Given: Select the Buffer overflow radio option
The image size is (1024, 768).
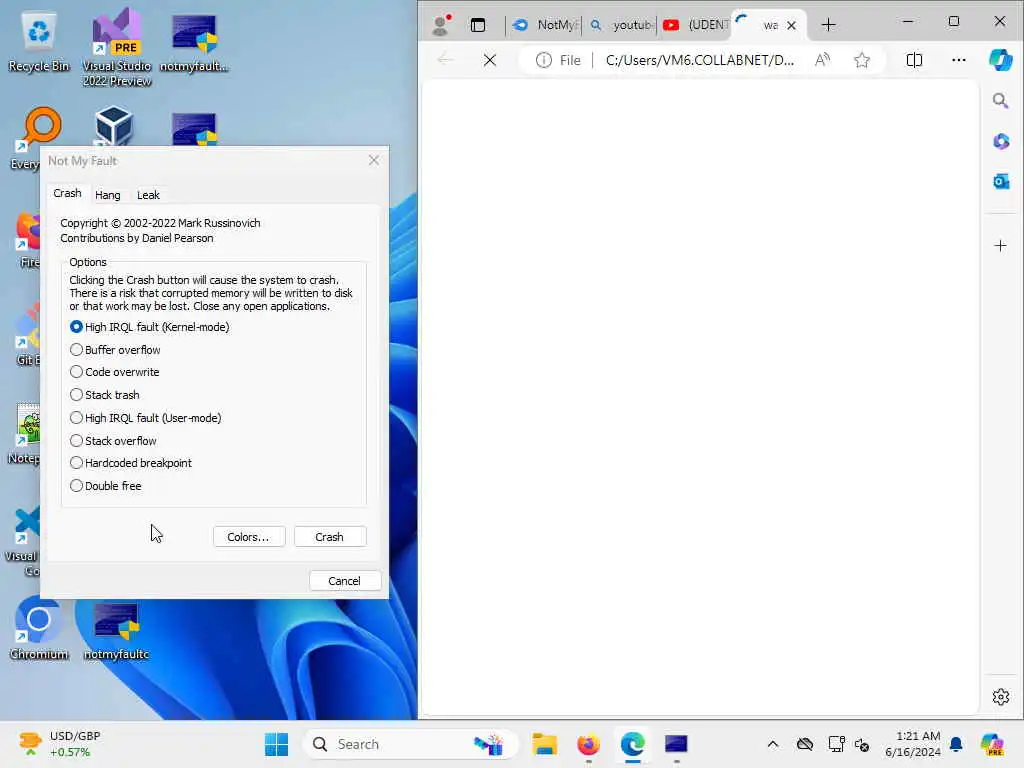Looking at the screenshot, I should [76, 349].
